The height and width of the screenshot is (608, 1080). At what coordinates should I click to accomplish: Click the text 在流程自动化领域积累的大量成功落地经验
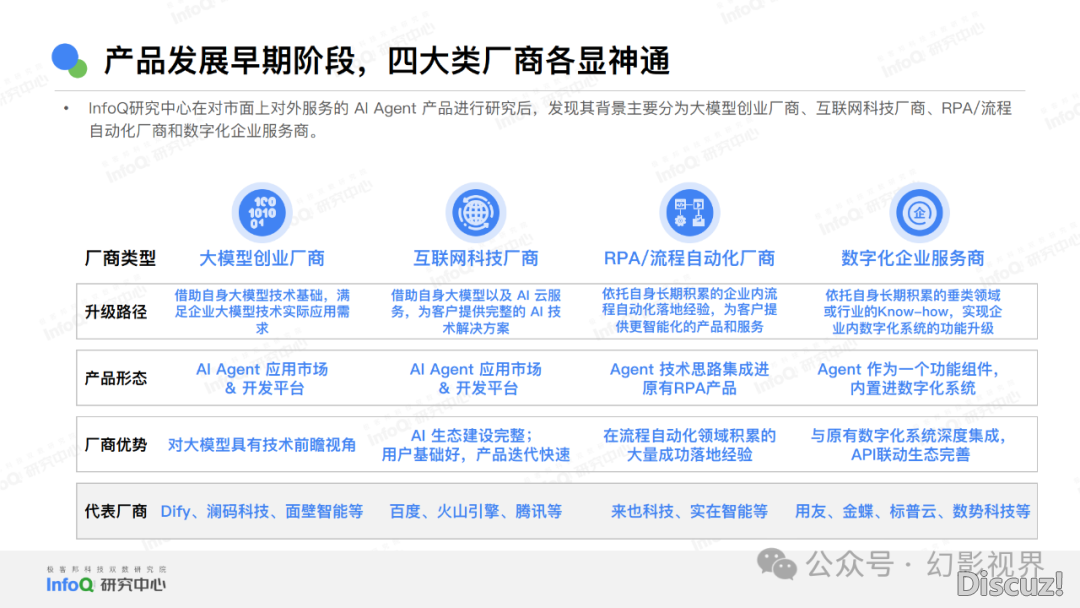point(689,445)
